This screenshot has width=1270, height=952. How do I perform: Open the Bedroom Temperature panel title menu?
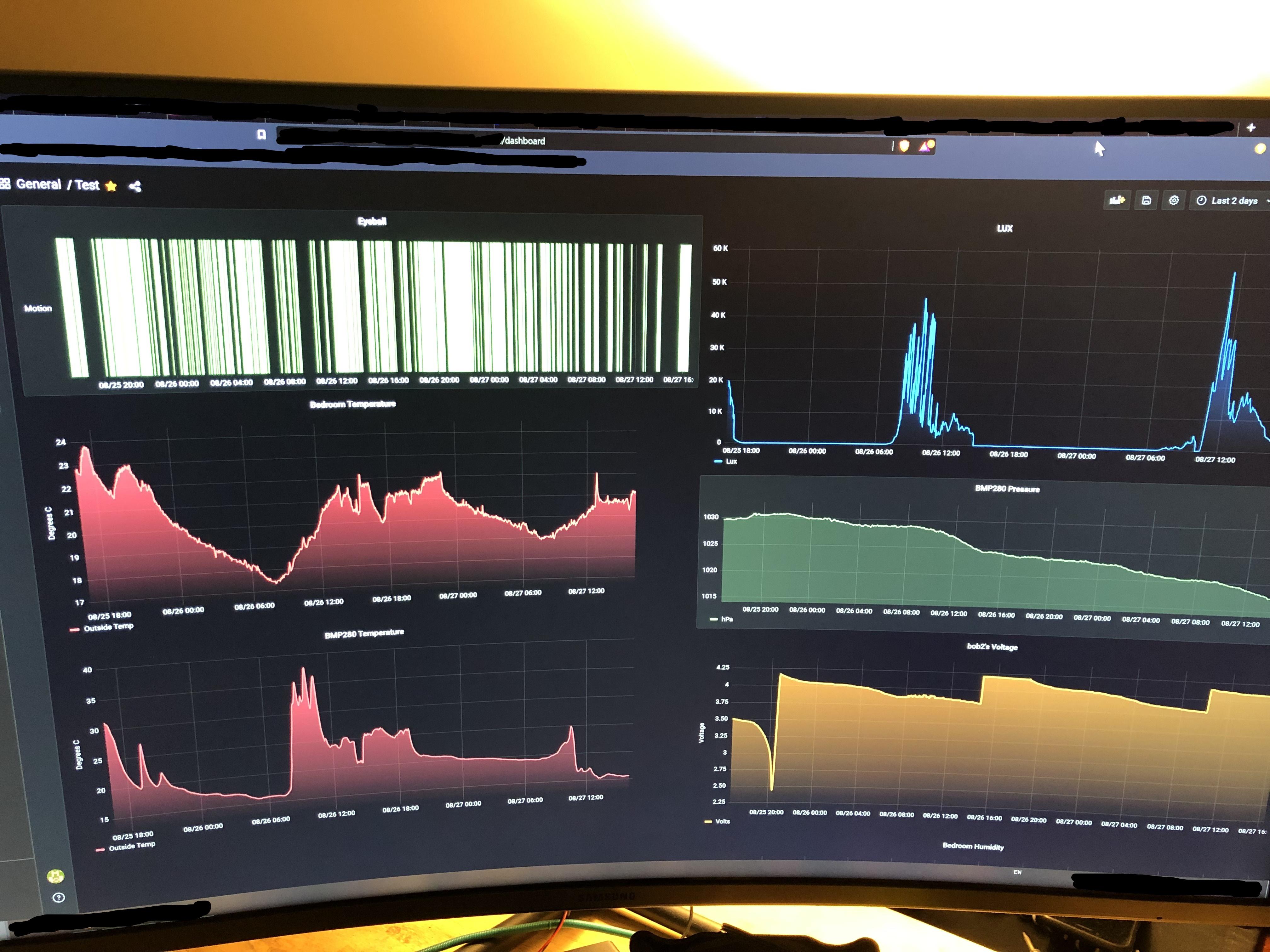(x=352, y=404)
